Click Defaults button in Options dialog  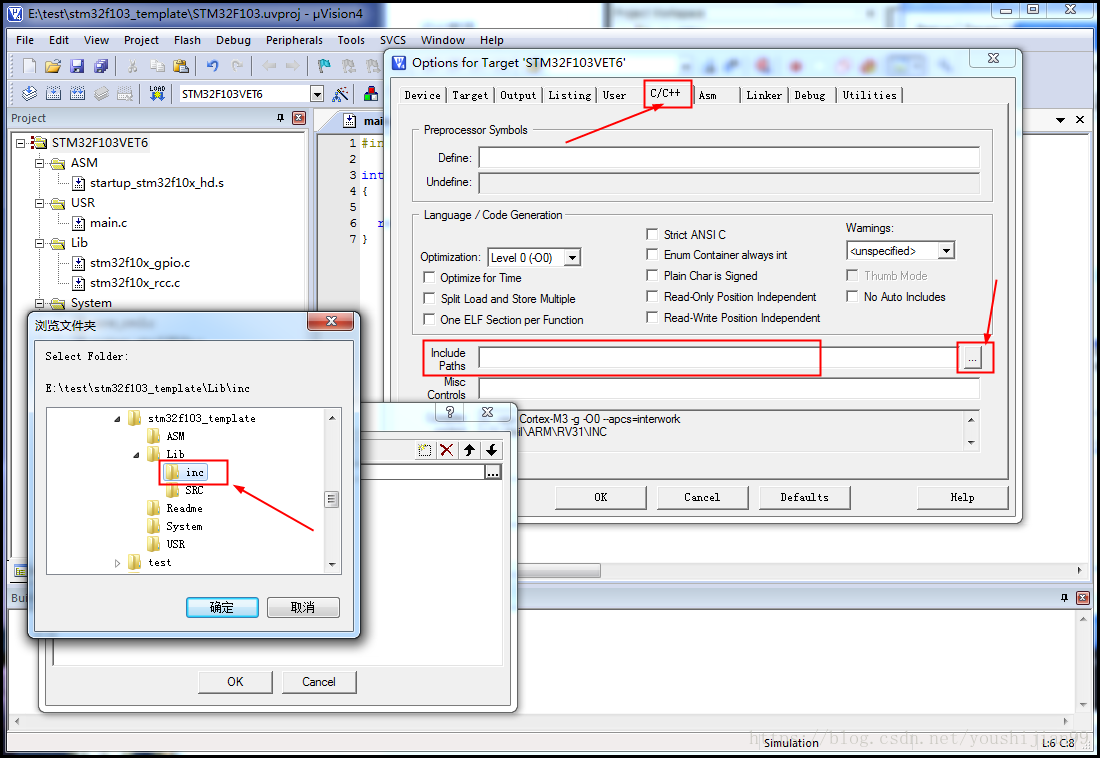pos(805,497)
